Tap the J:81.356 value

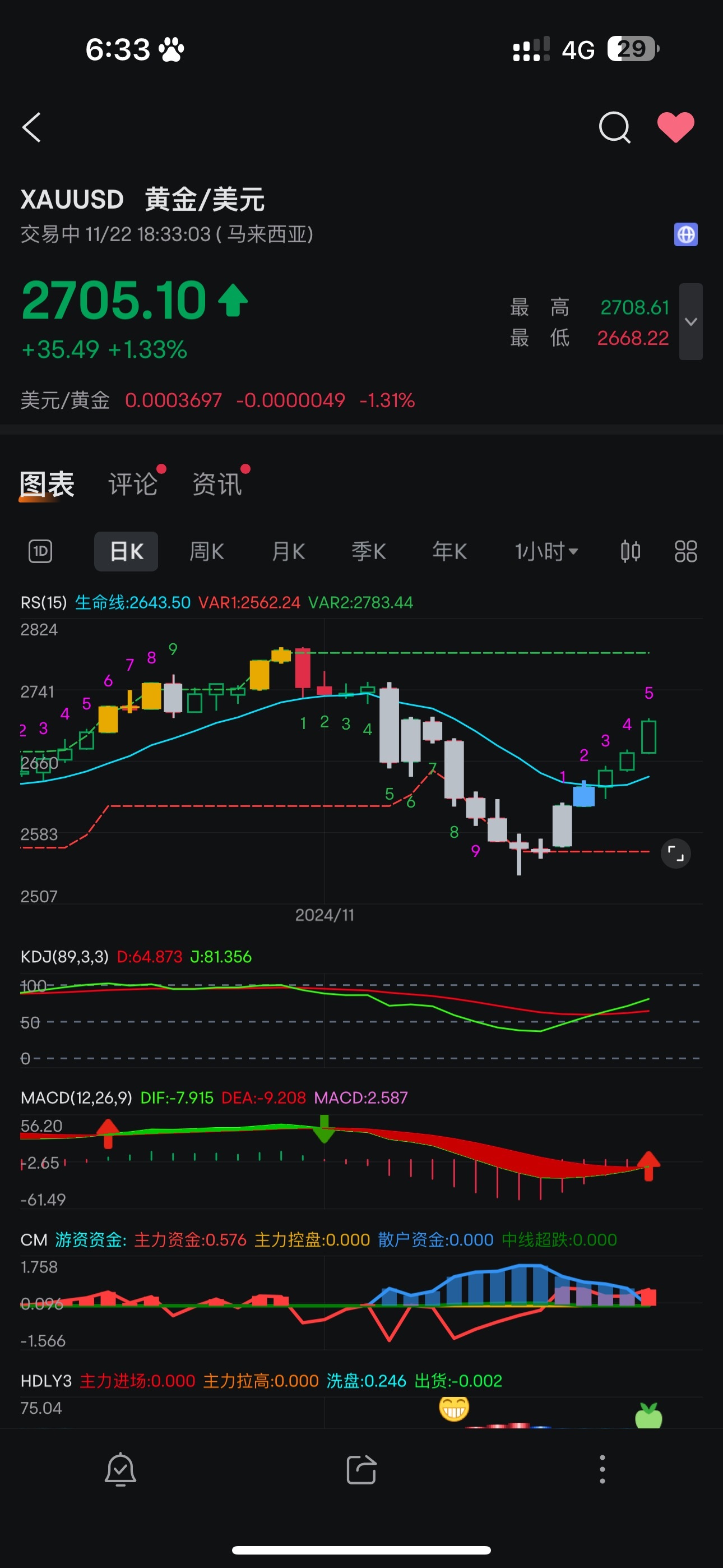point(221,957)
